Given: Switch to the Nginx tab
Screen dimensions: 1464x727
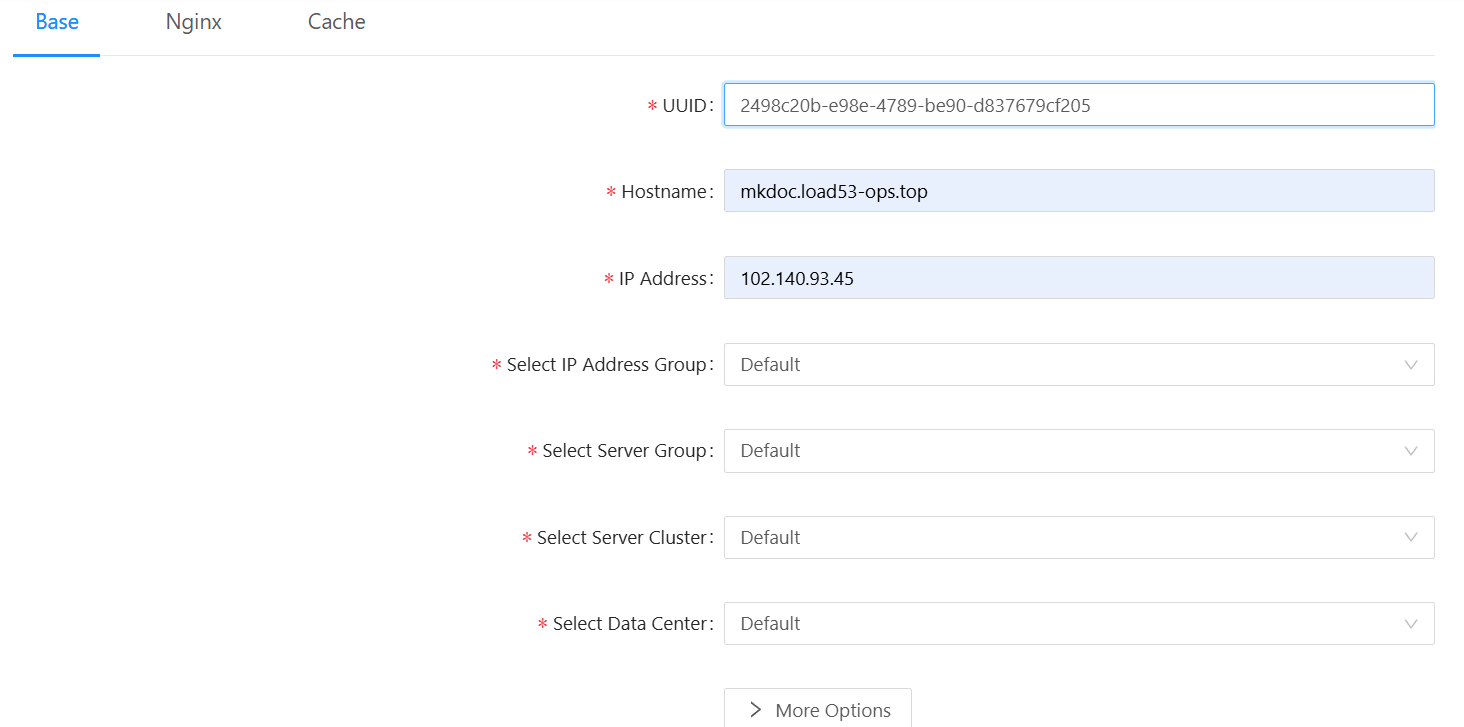Looking at the screenshot, I should 193,22.
